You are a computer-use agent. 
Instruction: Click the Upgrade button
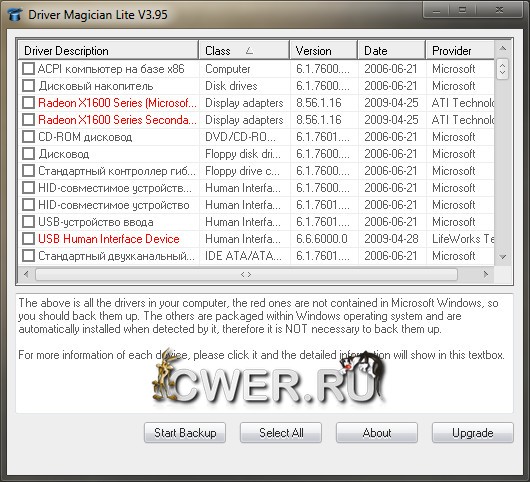(x=473, y=433)
